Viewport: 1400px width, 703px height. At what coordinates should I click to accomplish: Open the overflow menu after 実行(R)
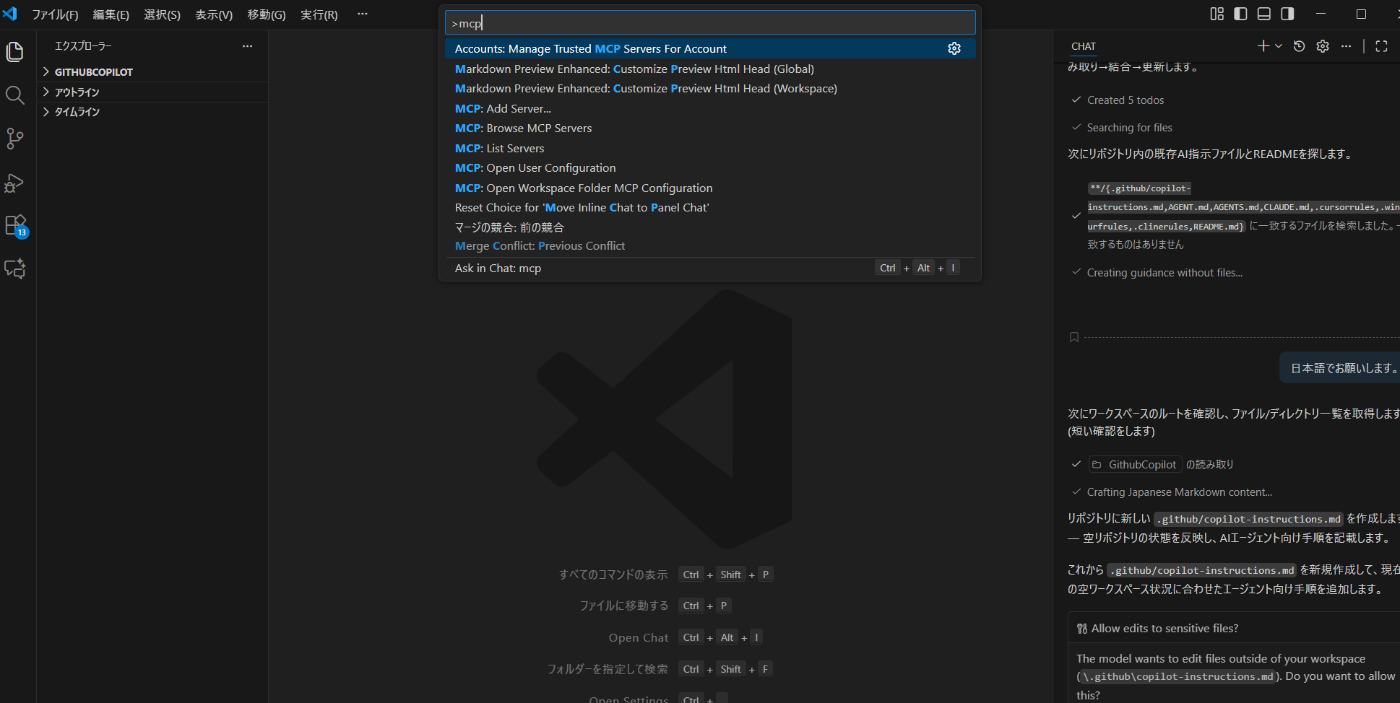(x=362, y=14)
